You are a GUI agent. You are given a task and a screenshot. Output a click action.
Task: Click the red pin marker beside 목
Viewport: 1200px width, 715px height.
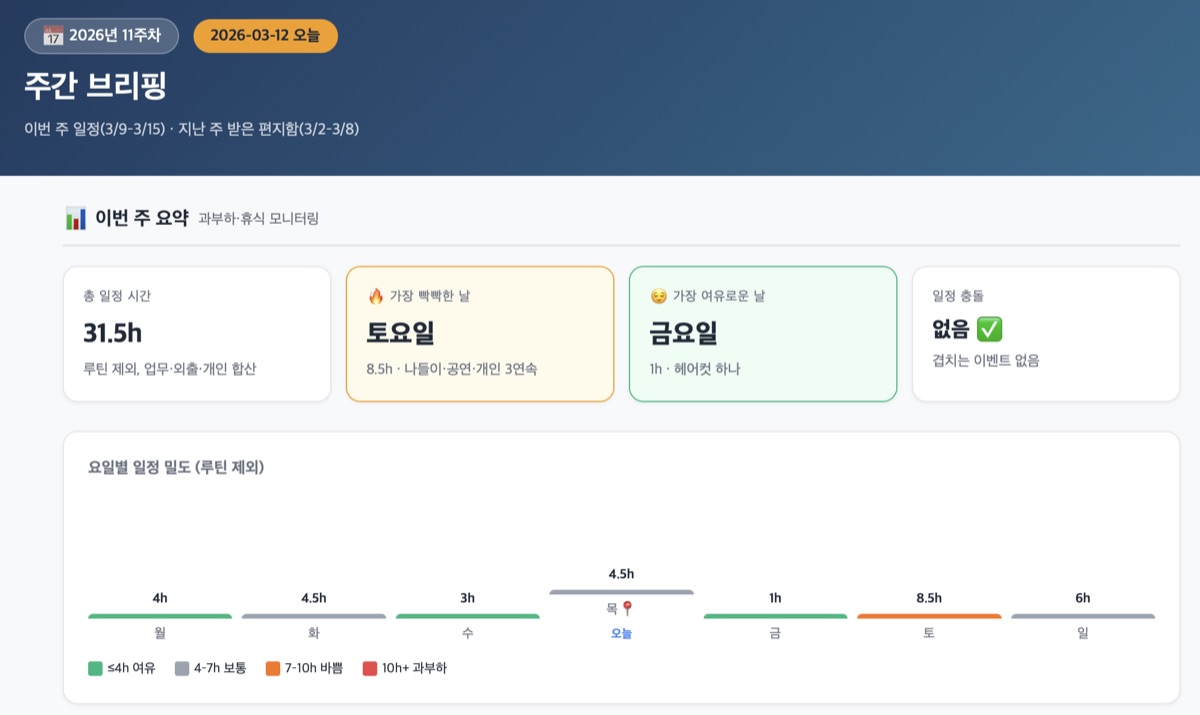tap(628, 608)
